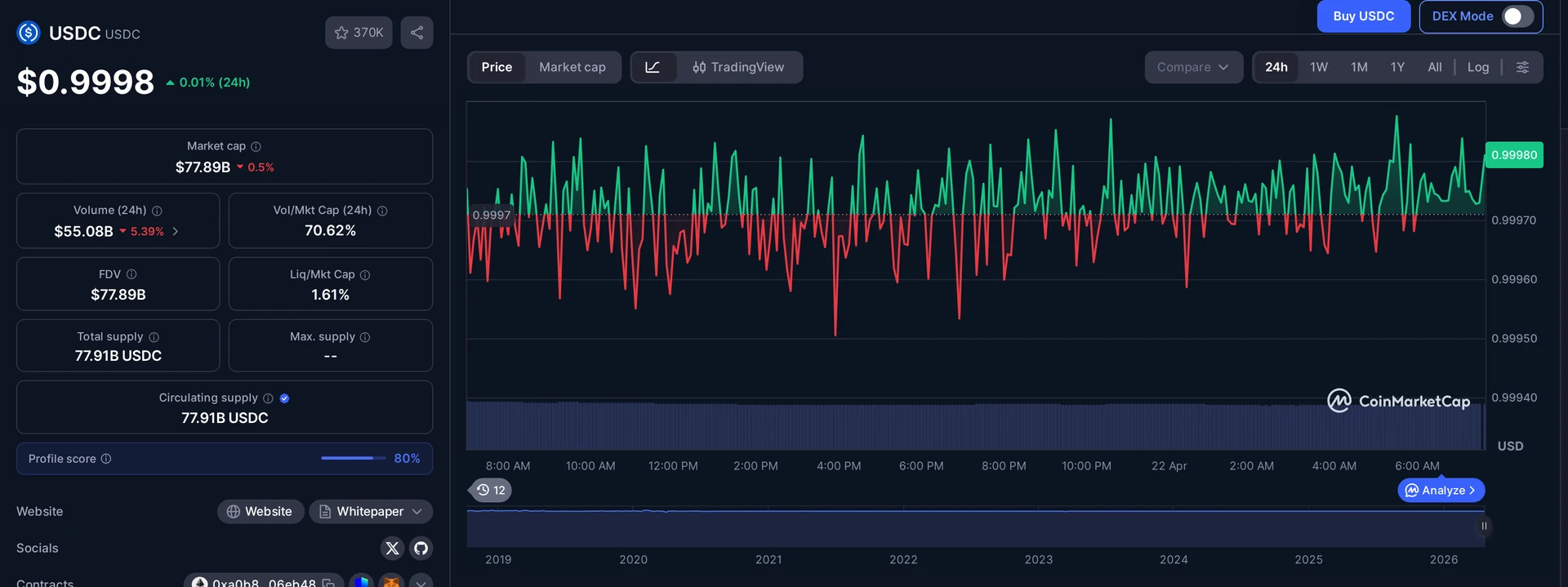Show Liq/Mkt Cap info icon

pos(365,275)
